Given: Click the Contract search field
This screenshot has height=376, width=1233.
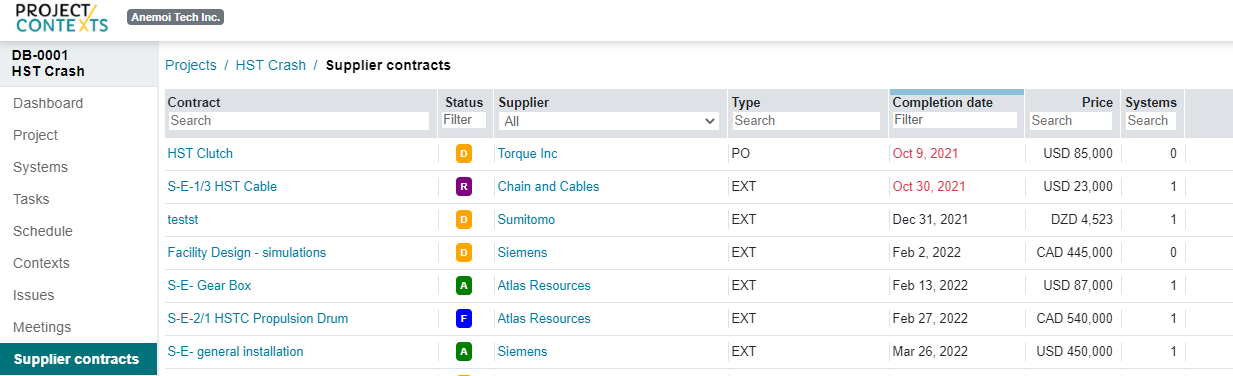Looking at the screenshot, I should pos(298,120).
